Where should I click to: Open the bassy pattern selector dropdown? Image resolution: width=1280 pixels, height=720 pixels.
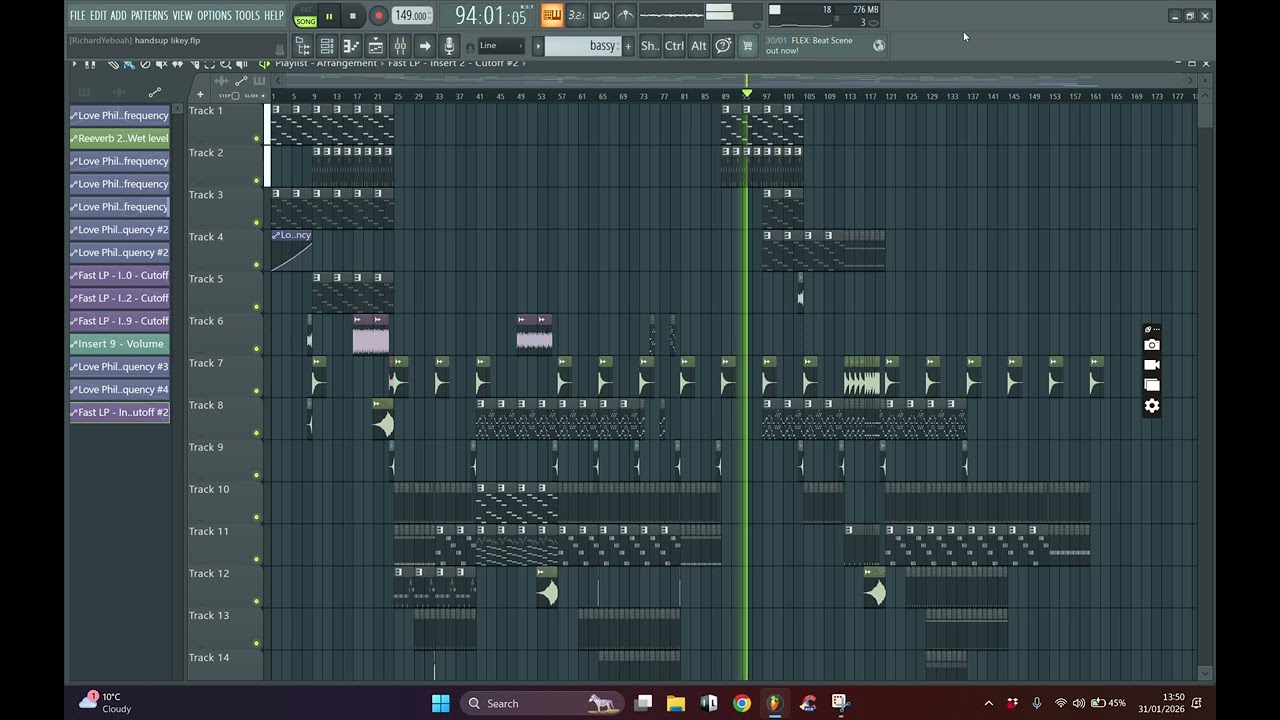pyautogui.click(x=585, y=46)
